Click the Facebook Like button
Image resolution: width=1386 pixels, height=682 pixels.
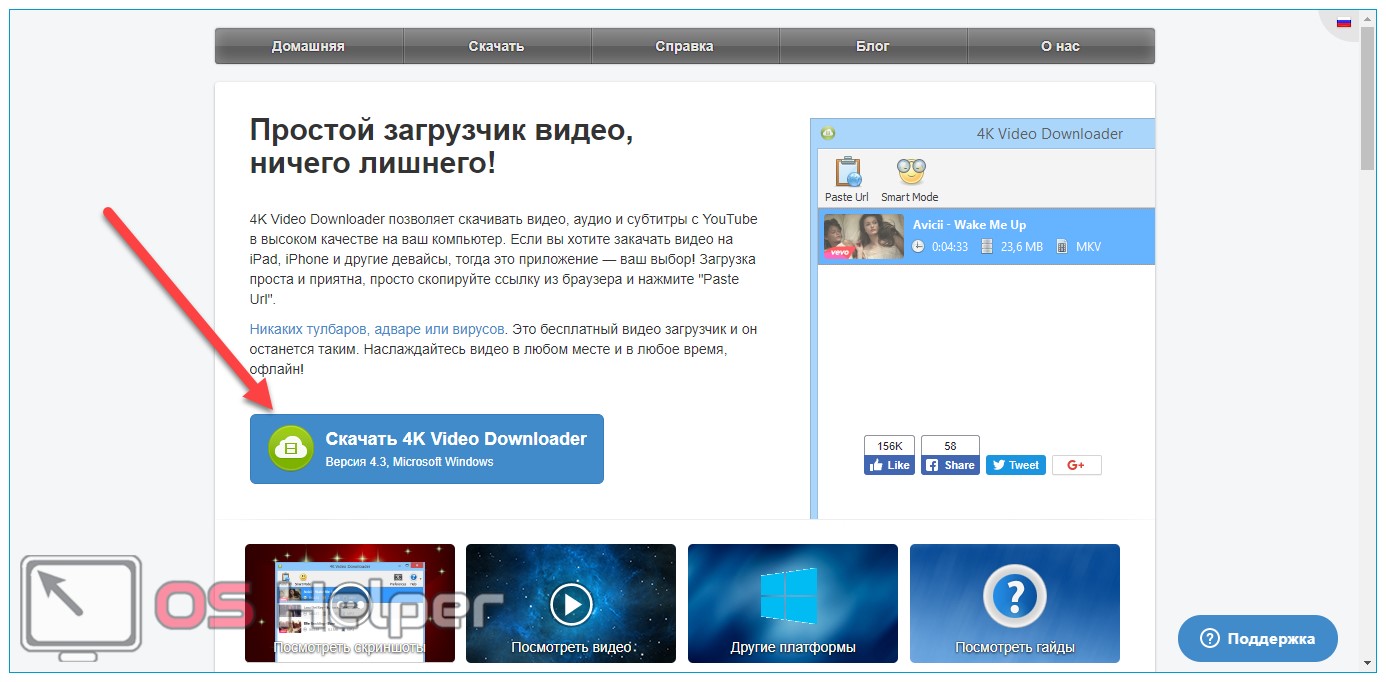(x=889, y=465)
